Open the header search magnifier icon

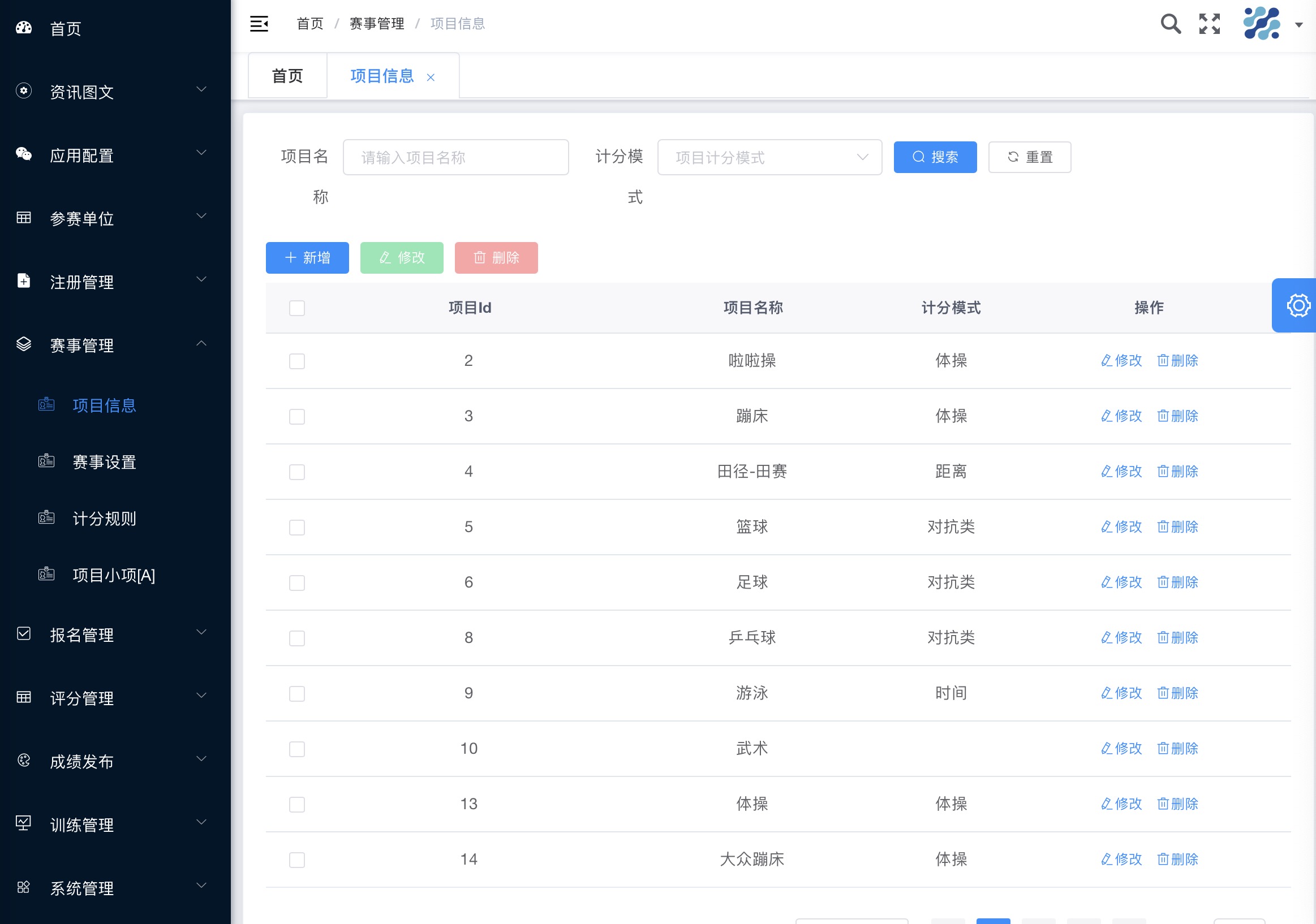(1171, 24)
